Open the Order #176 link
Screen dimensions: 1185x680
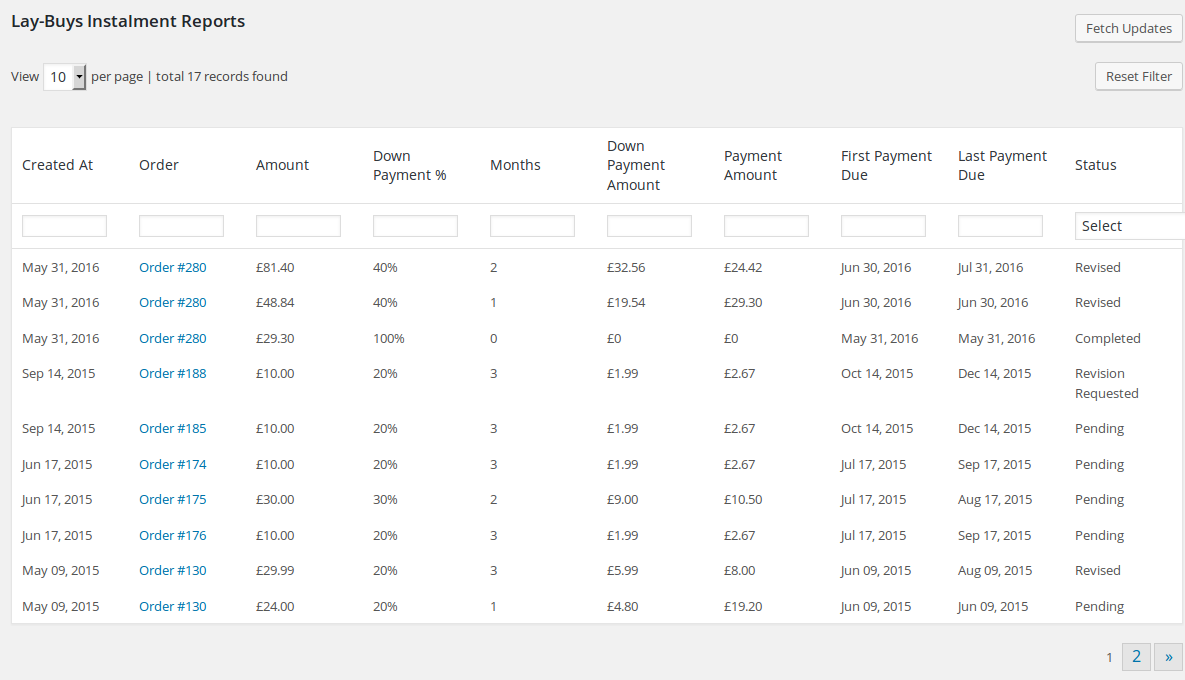point(172,536)
